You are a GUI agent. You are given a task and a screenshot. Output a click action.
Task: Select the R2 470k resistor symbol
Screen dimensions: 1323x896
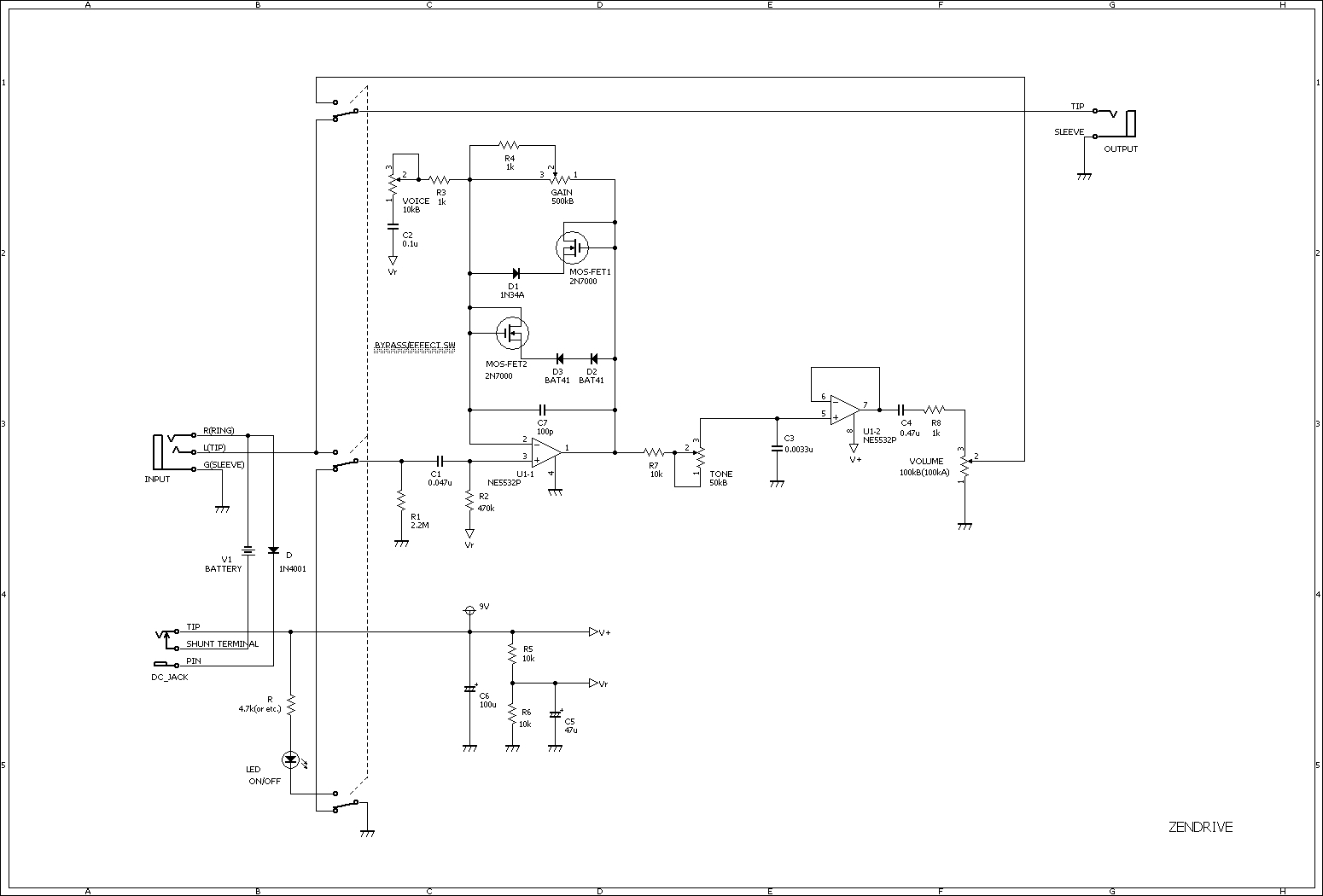pos(469,500)
